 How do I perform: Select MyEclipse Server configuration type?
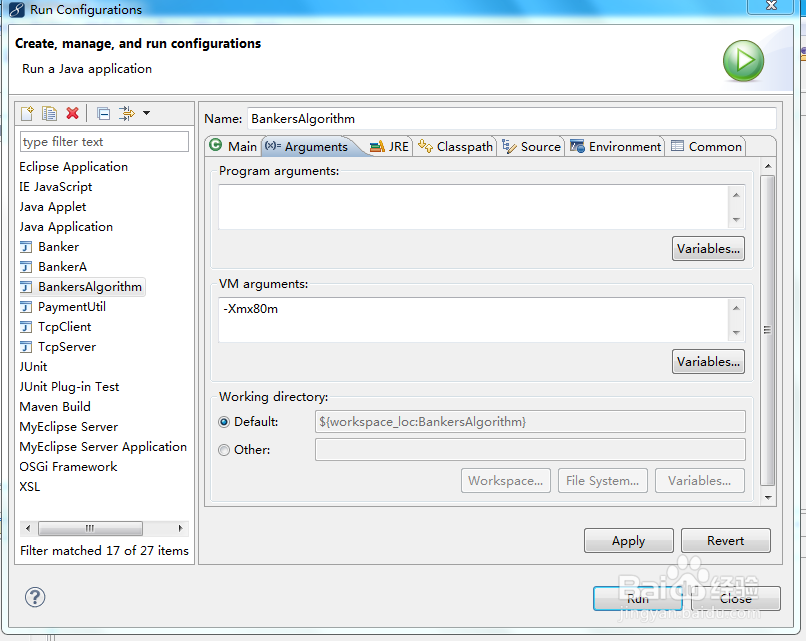tap(68, 427)
